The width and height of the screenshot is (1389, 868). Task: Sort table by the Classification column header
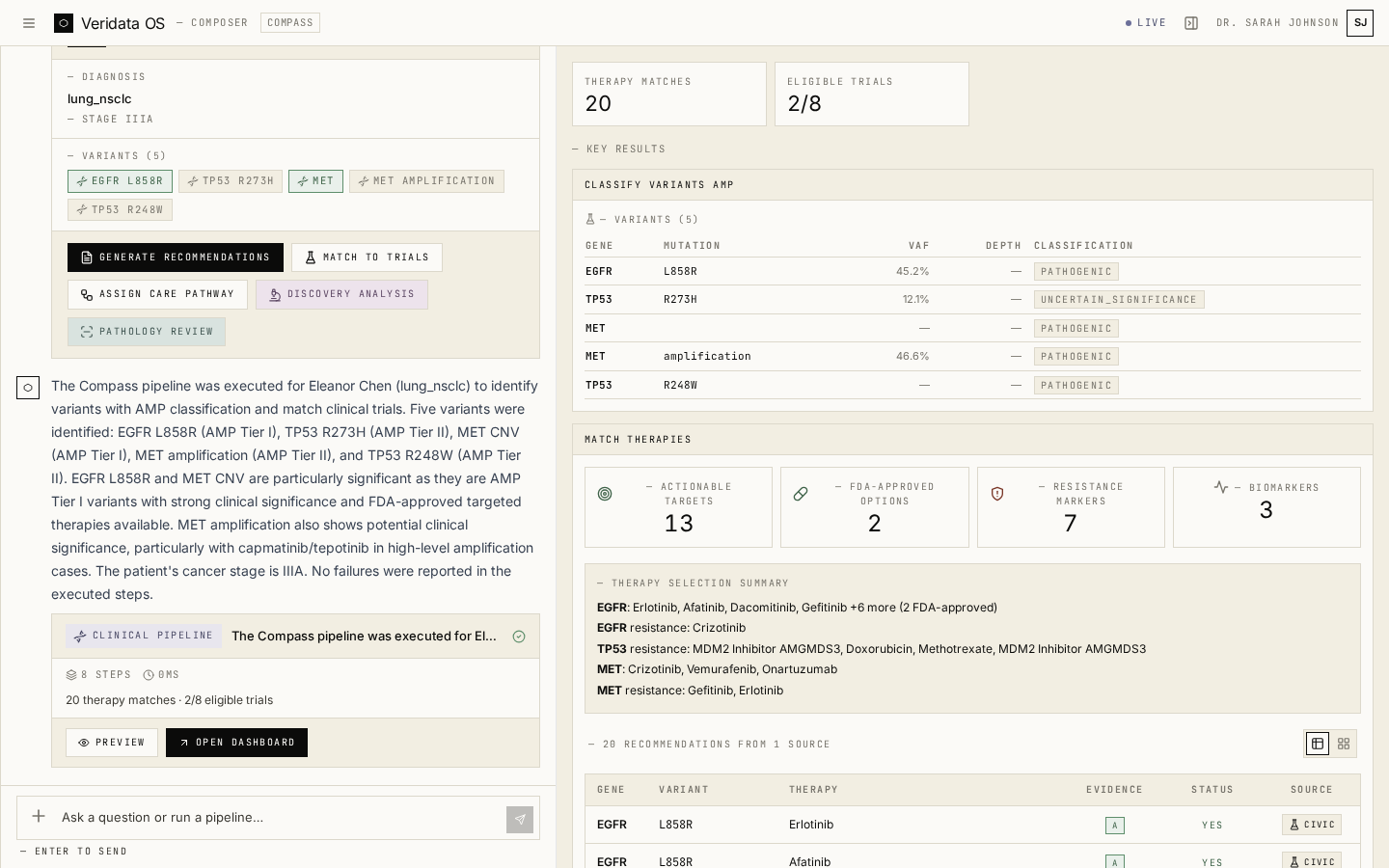[x=1083, y=246]
